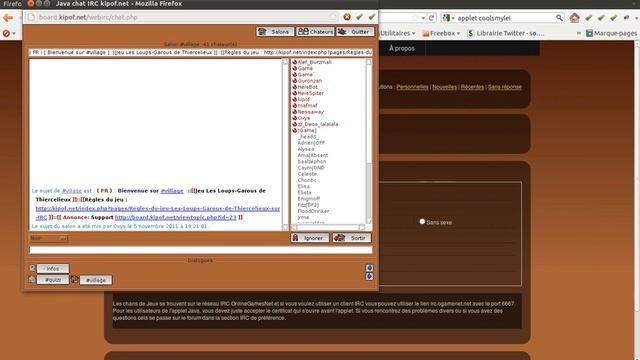Switch to the #village channel tab

(96, 280)
